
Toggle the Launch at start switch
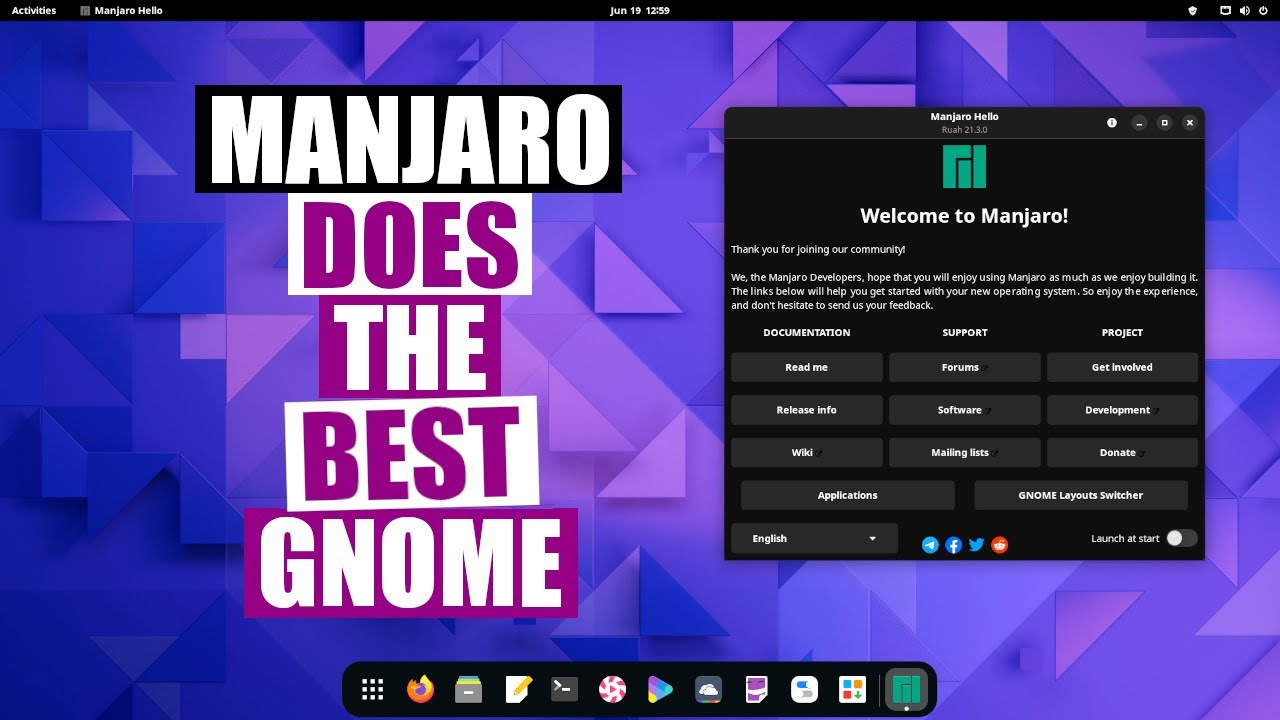coord(1181,538)
